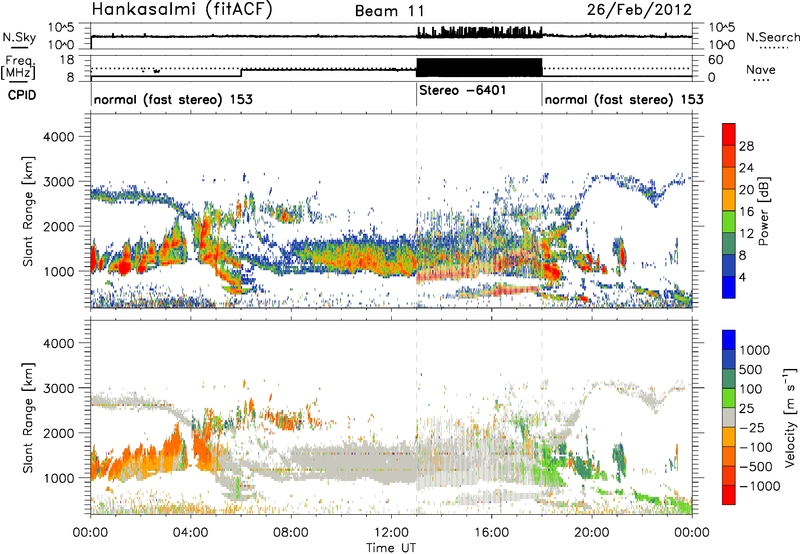The width and height of the screenshot is (800, 554).
Task: Click the 28 dB colorbar label
Action: [x=746, y=146]
